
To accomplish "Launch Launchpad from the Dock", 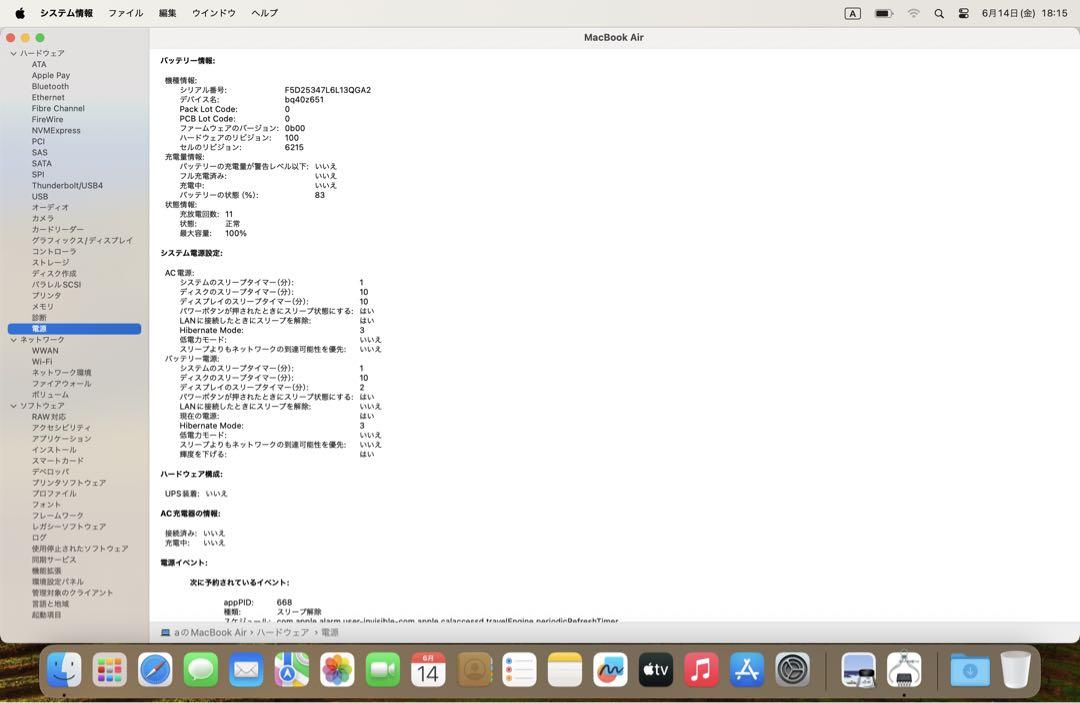I will coord(110,669).
